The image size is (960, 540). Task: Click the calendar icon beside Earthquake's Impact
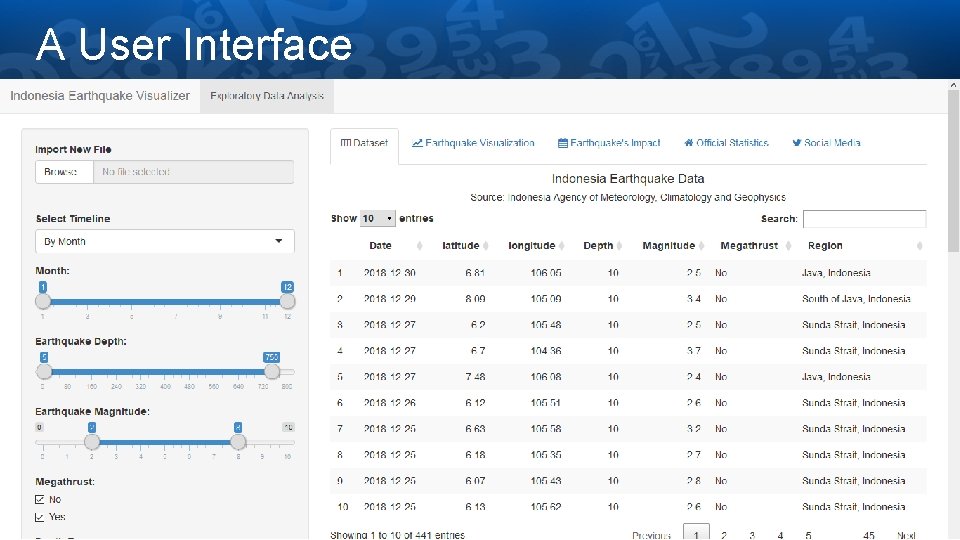pyautogui.click(x=563, y=143)
